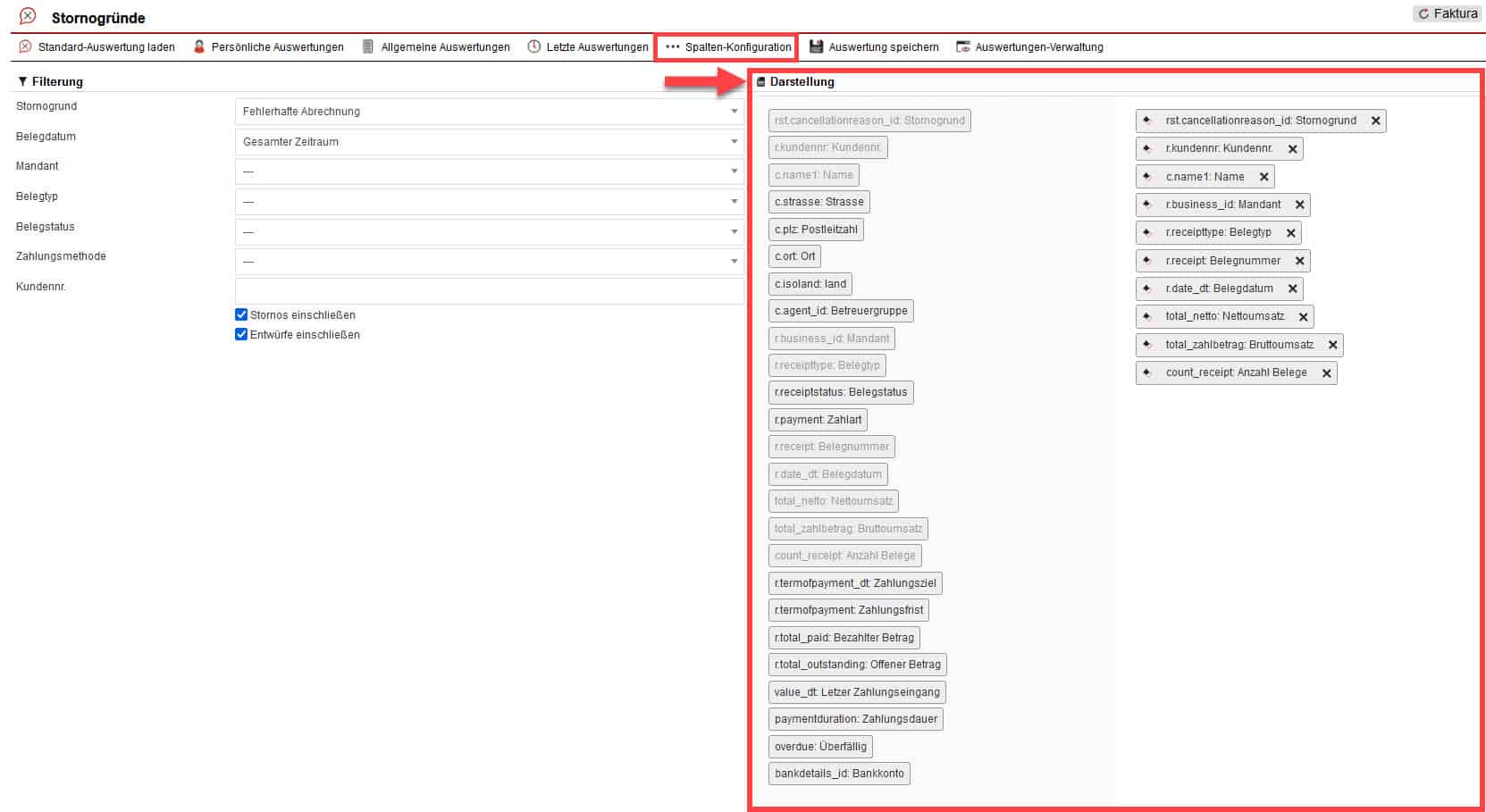Remove the r.kundennr column using X
The image size is (1486, 812).
point(1292,149)
